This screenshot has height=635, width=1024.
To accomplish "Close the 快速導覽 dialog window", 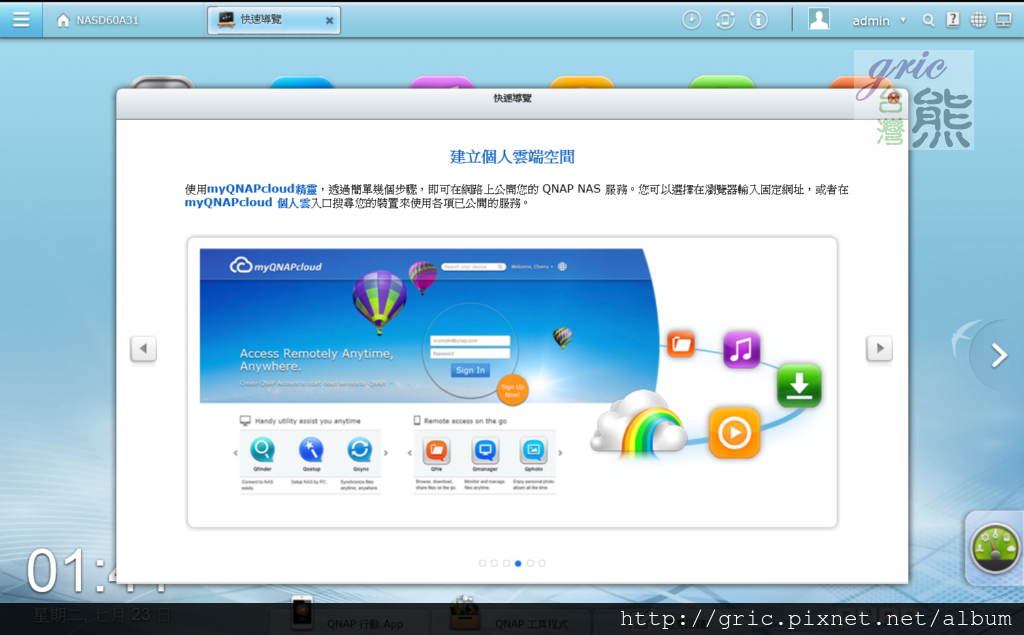I will click(x=893, y=98).
